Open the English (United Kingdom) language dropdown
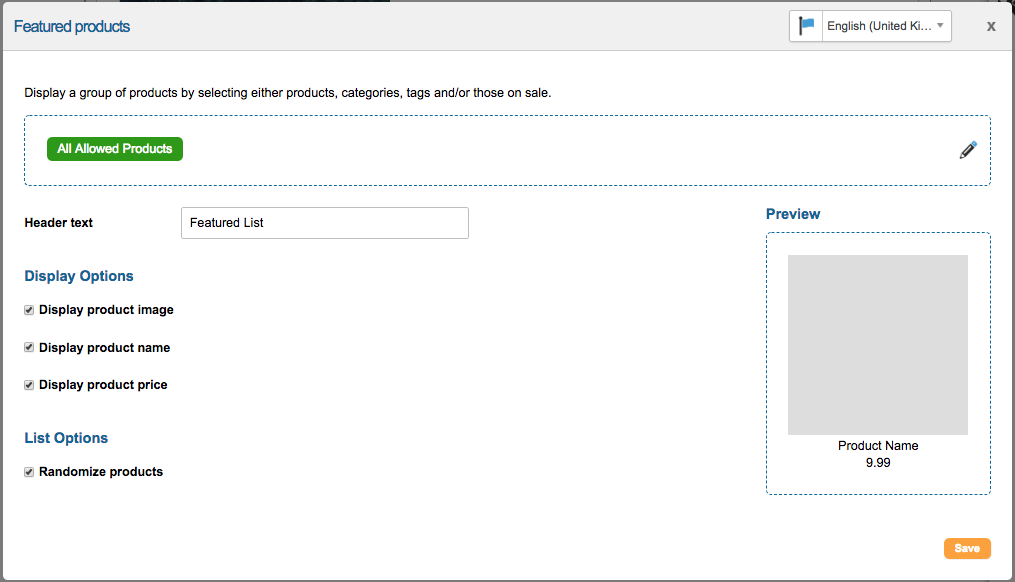This screenshot has width=1015, height=582. 878,26
